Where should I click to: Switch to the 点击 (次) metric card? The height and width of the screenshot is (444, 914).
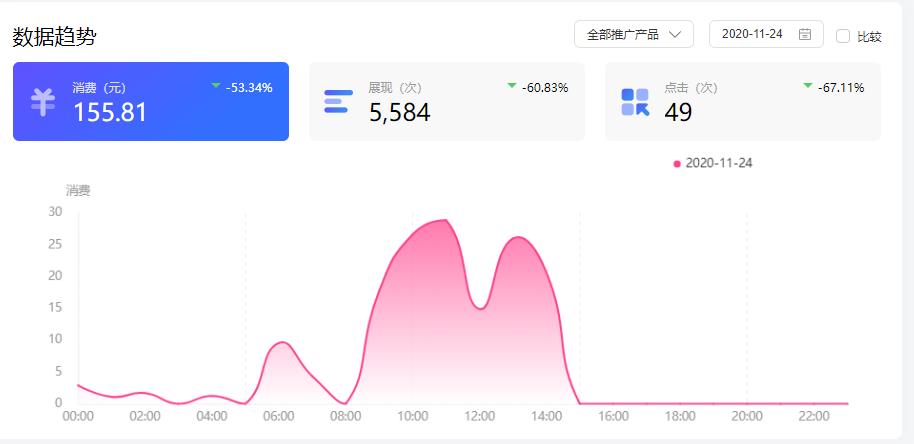click(x=742, y=101)
